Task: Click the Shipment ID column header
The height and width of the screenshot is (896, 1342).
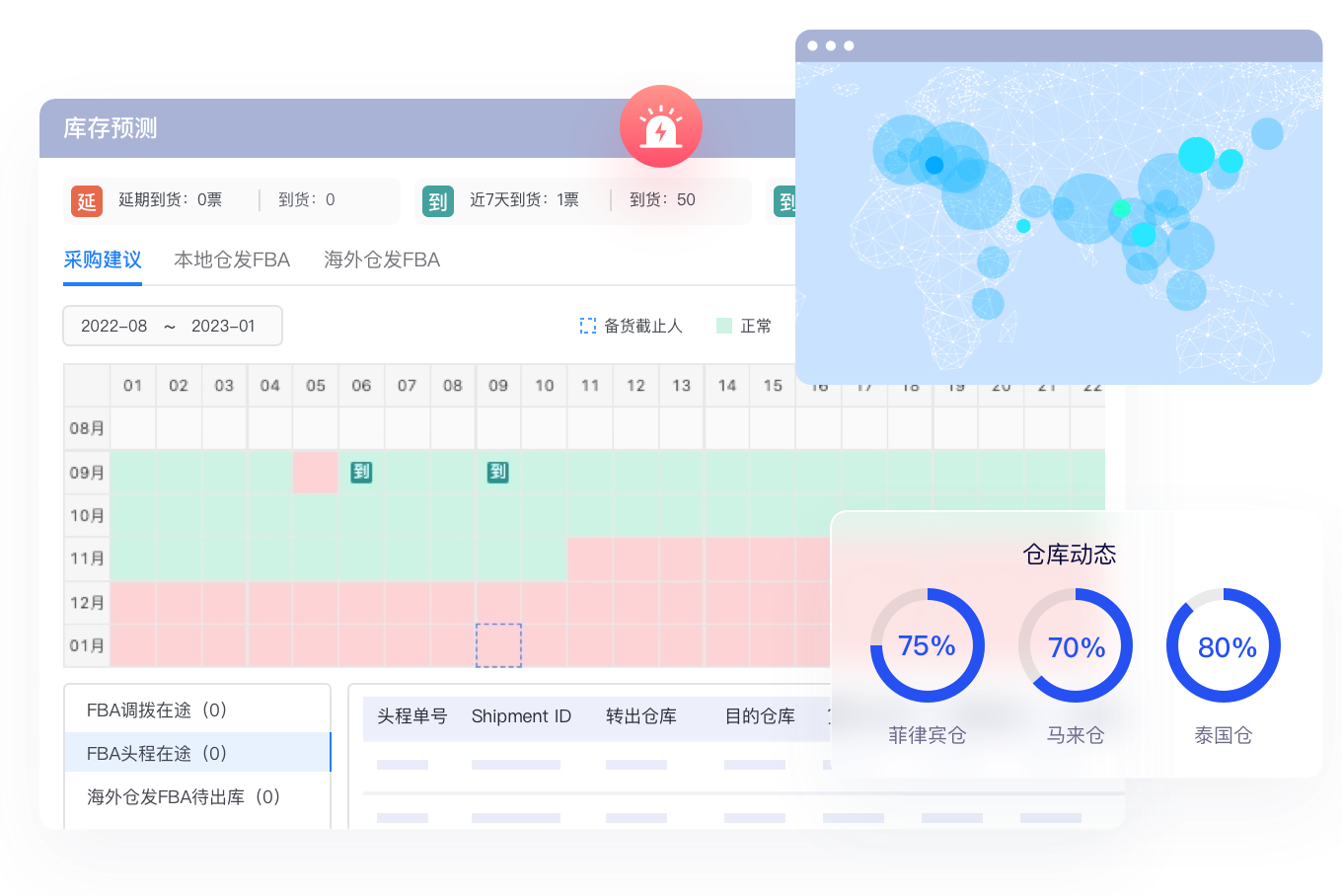Action: tap(521, 716)
